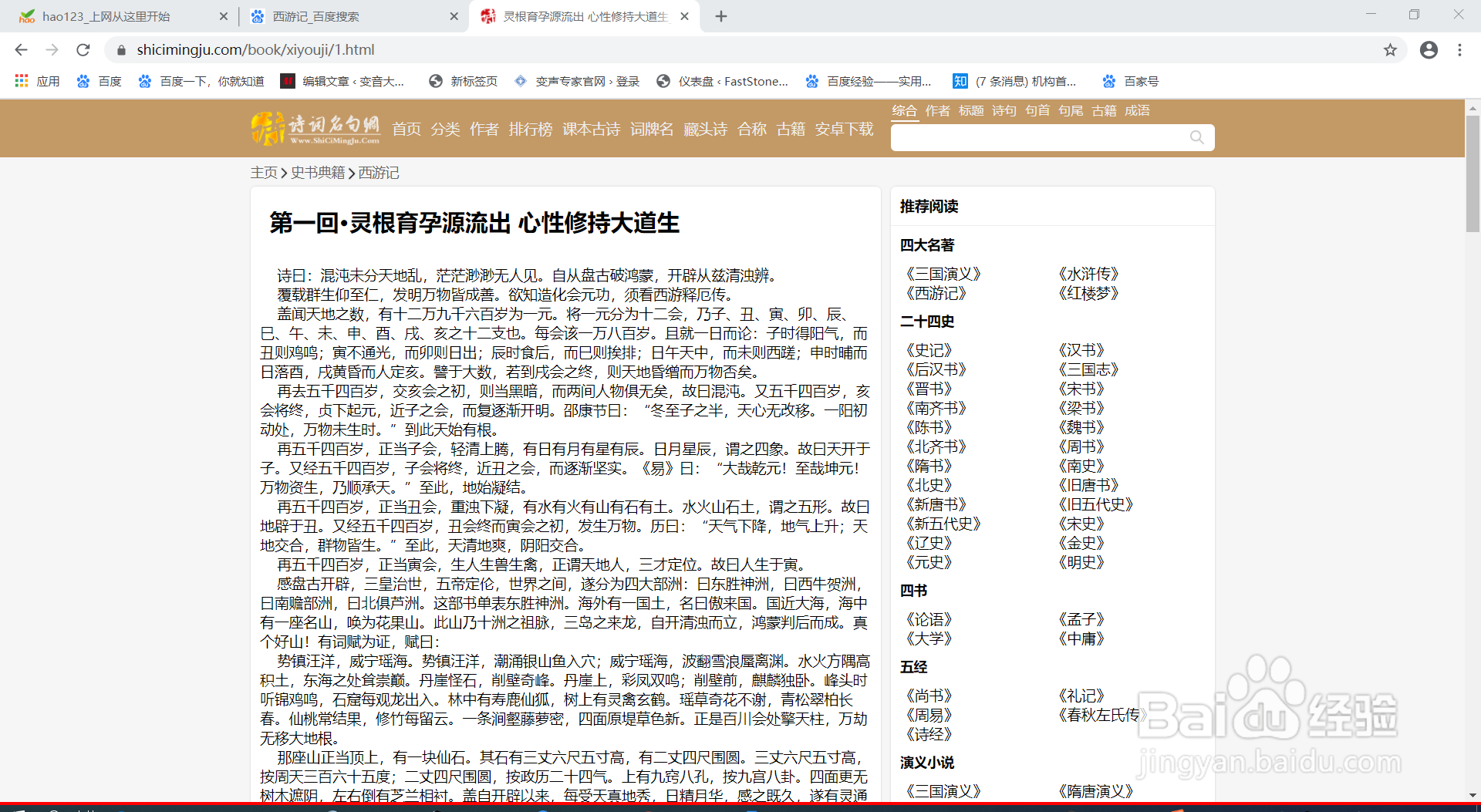The width and height of the screenshot is (1481, 812).
Task: Reload the current page
Action: 83,50
